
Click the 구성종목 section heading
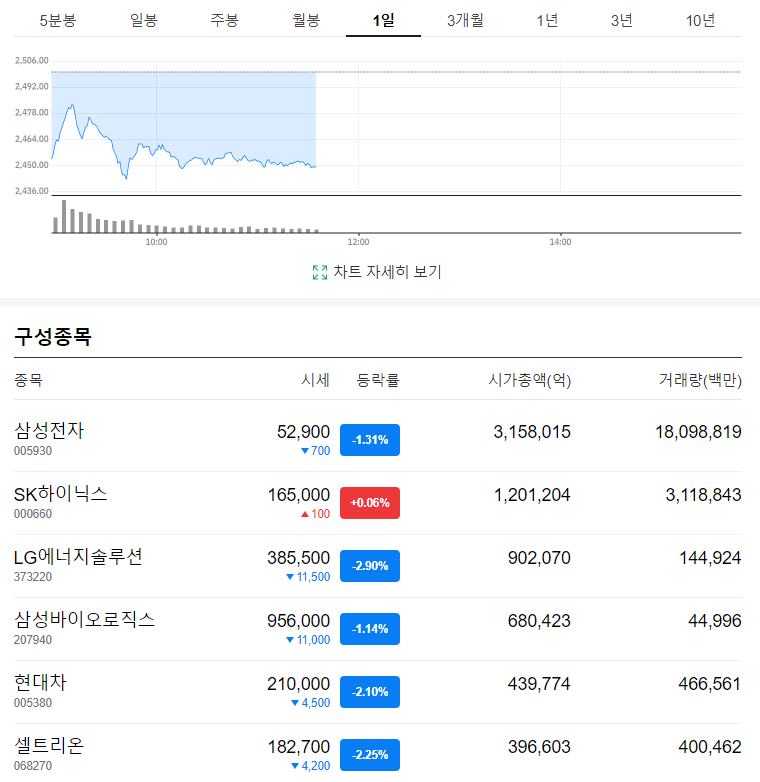pos(53,337)
